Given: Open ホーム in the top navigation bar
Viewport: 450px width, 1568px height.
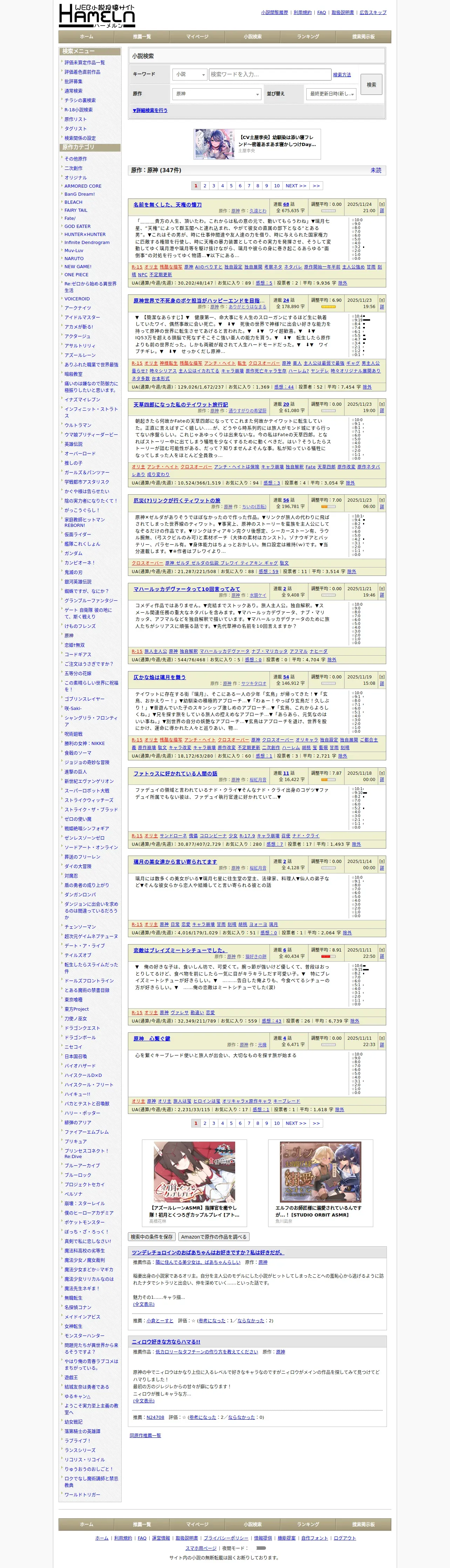Looking at the screenshot, I should [87, 36].
